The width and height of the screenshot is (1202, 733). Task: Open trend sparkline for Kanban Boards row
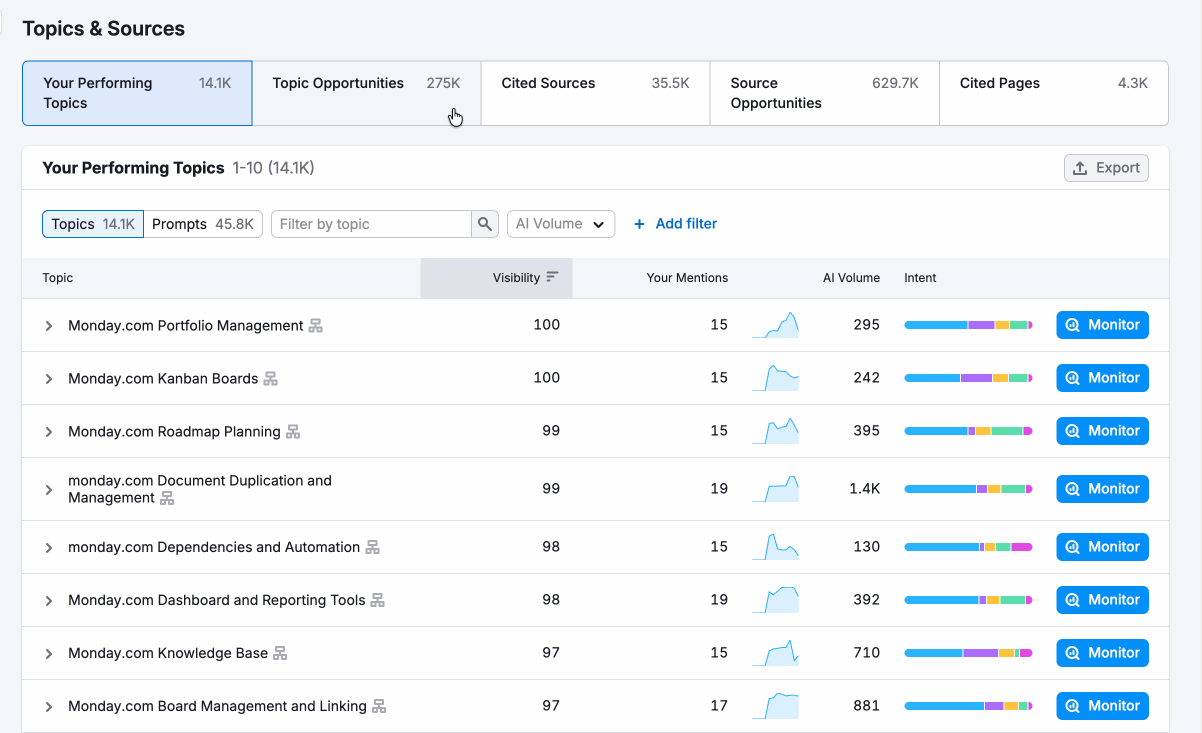click(x=776, y=378)
